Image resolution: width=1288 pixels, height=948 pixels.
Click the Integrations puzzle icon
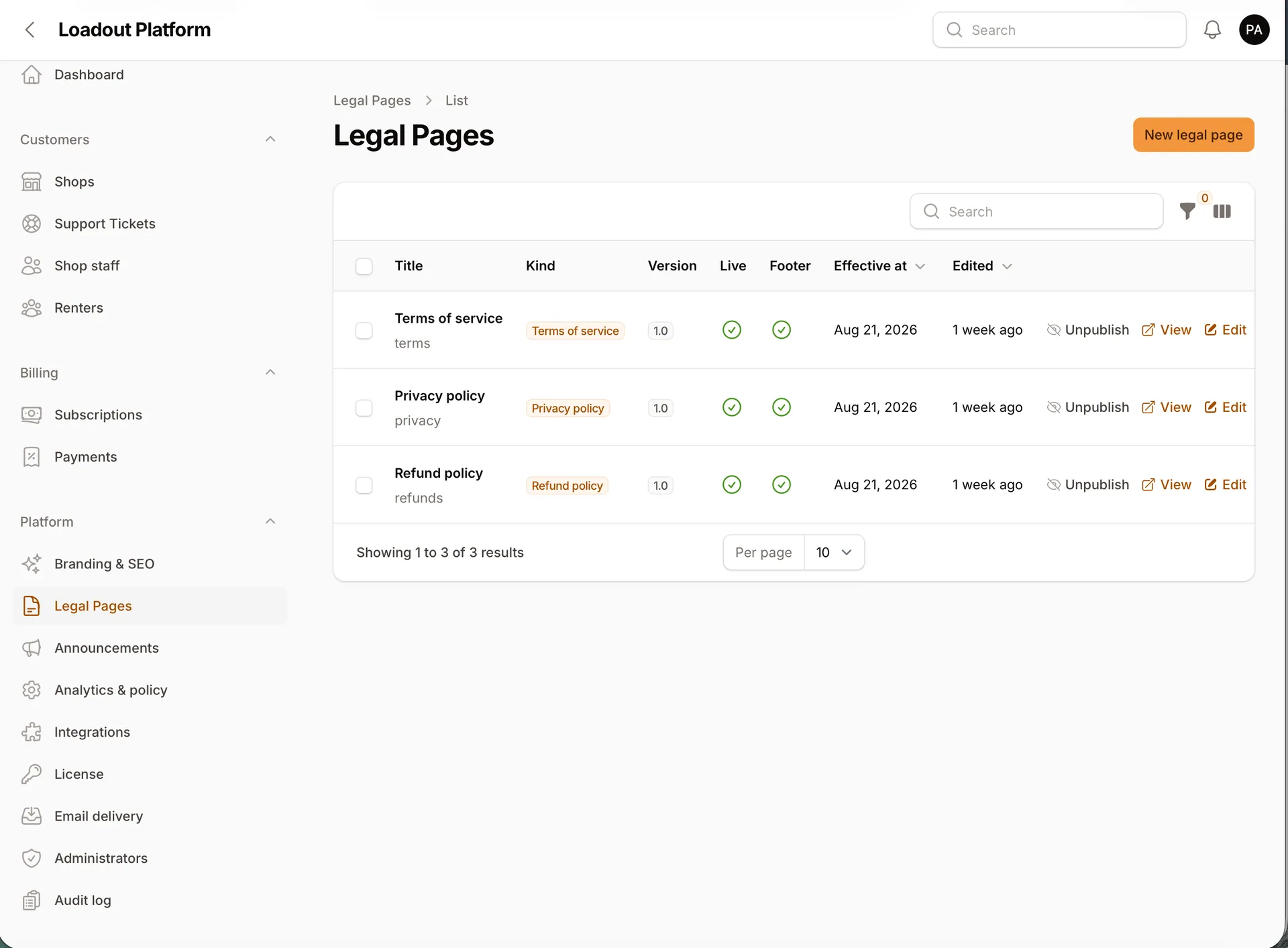point(32,732)
